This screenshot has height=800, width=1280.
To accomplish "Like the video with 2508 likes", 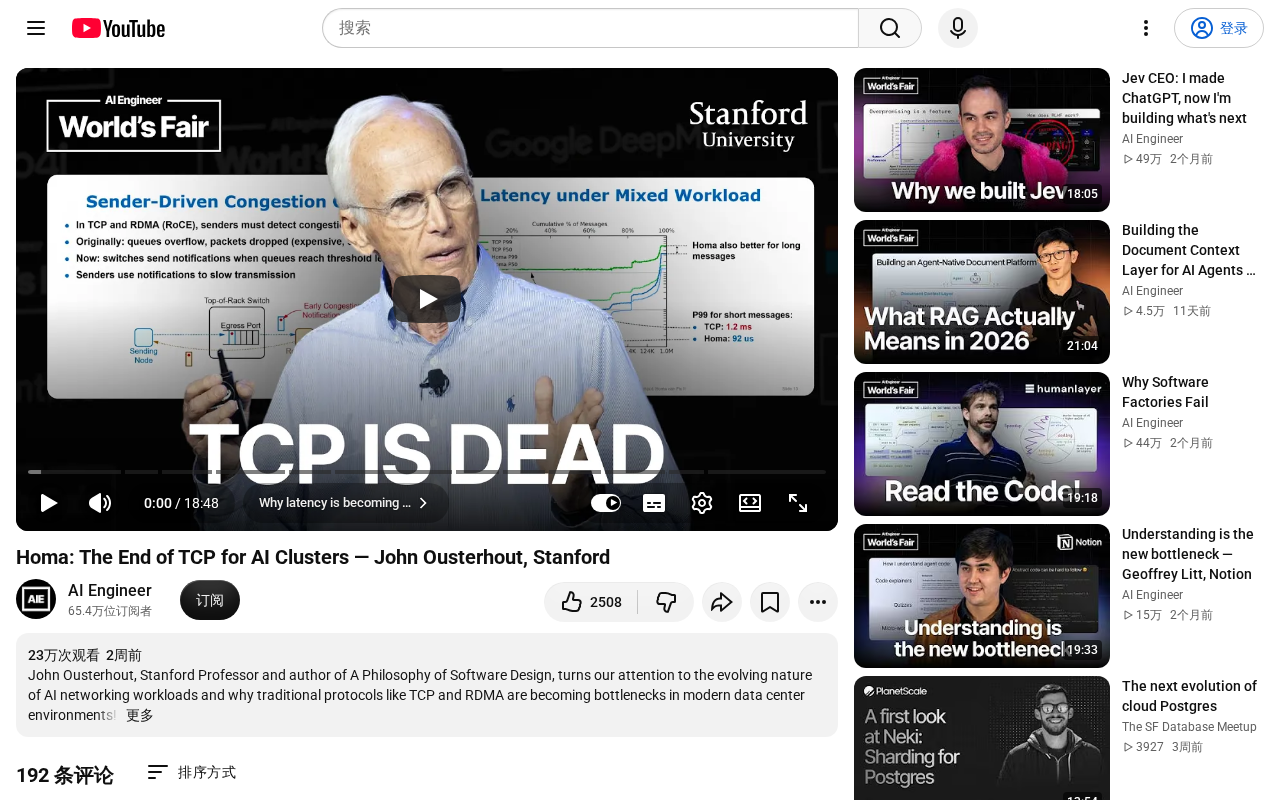I will tap(591, 602).
